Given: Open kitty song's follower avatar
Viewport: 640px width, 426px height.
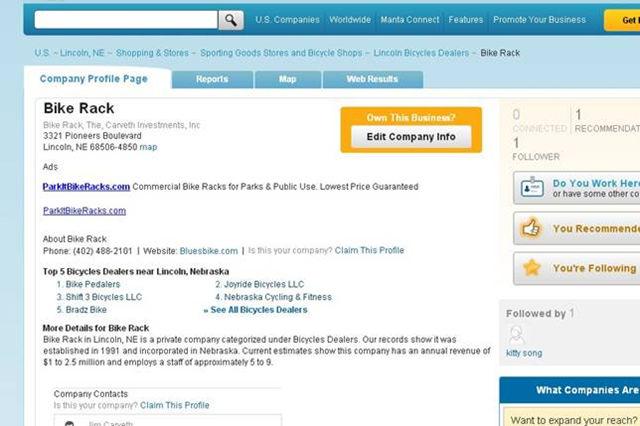Looking at the screenshot, I should [x=516, y=335].
